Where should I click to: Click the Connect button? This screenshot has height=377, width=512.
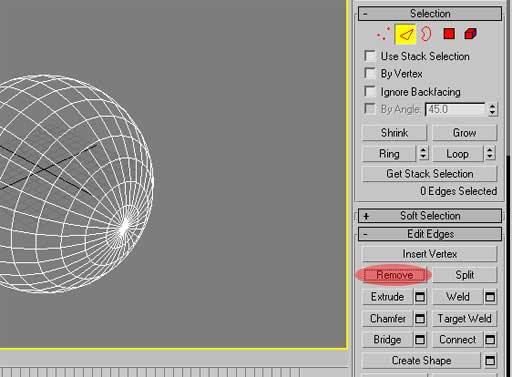click(458, 340)
